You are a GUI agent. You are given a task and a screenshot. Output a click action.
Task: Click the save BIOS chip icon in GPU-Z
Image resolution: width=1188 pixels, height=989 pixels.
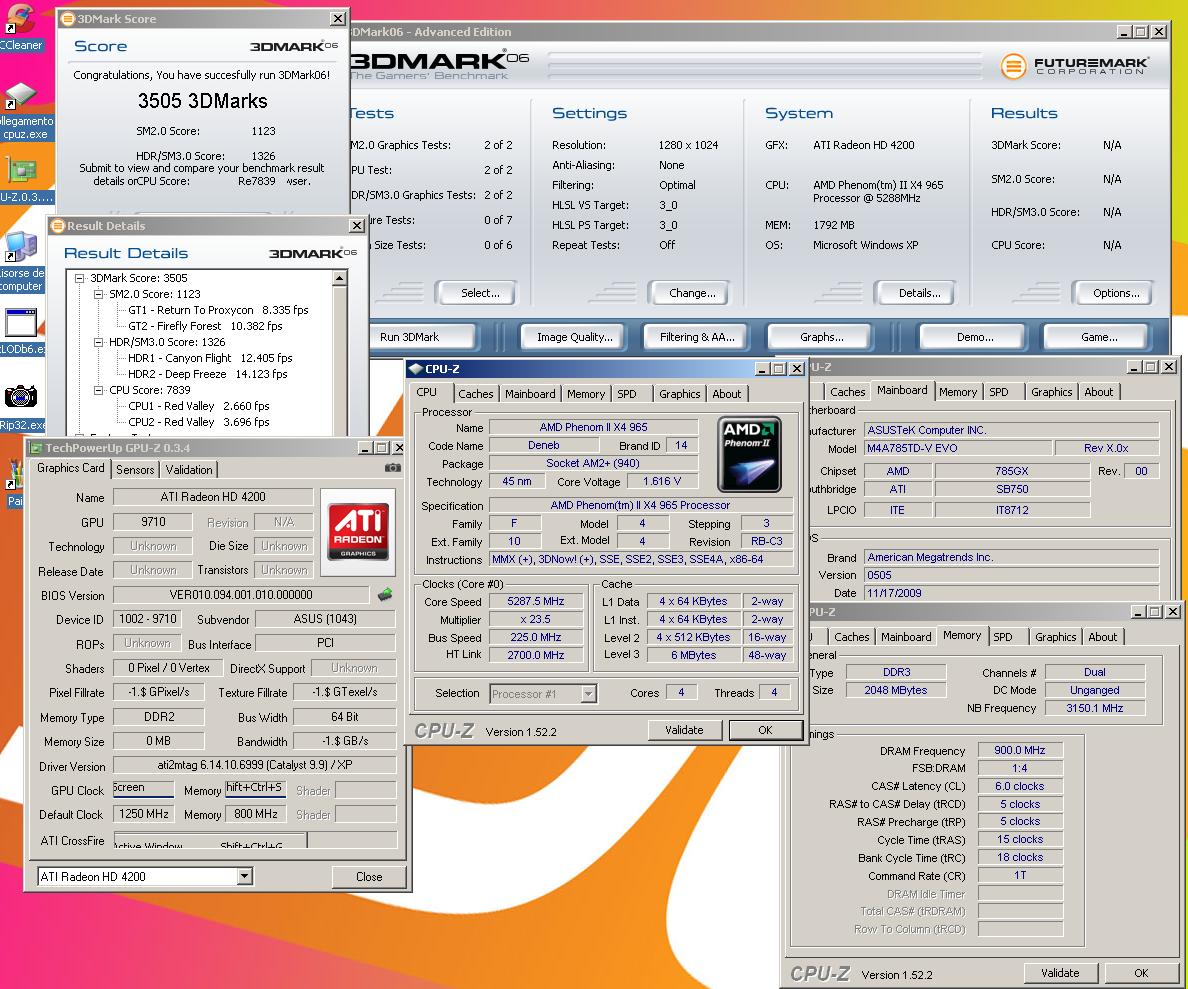pos(385,595)
